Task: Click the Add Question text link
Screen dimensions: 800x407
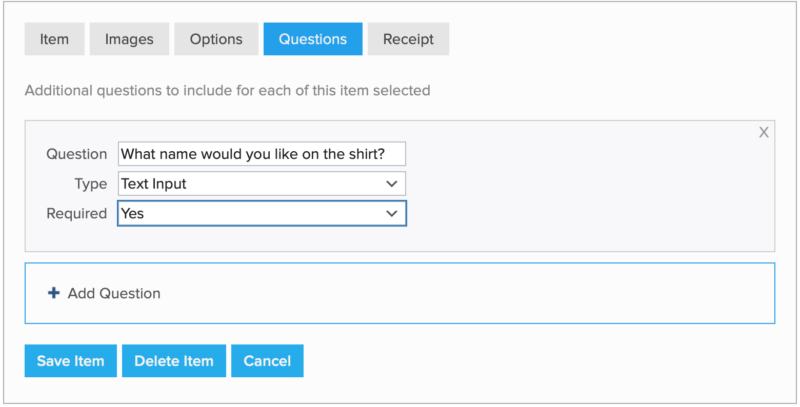Action: click(x=114, y=293)
